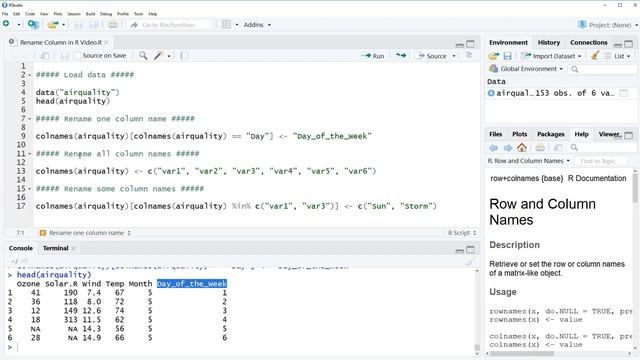Maximize the source editor pane
The height and width of the screenshot is (360, 640).
coord(471,44)
